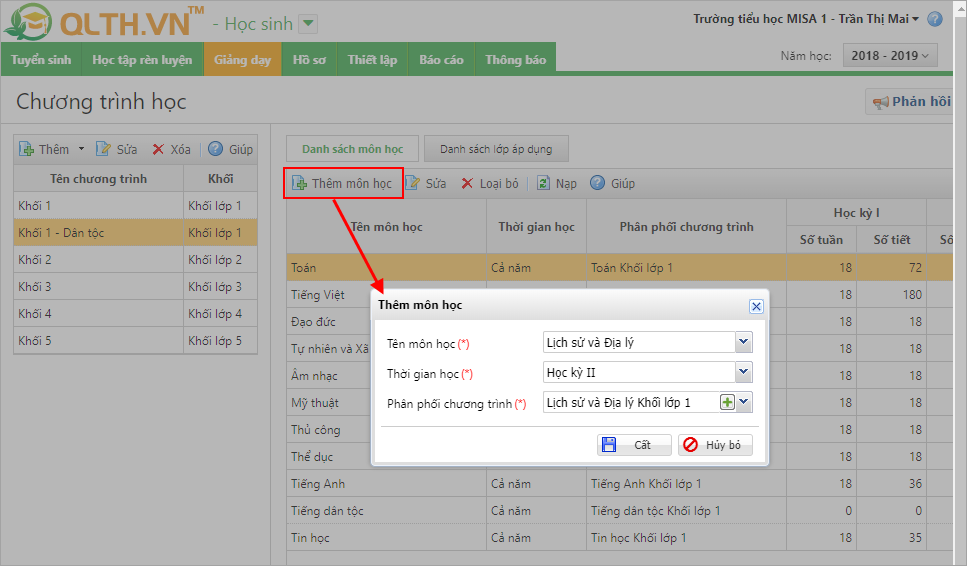Open Giúp help icon in left panel toolbar
The width and height of the screenshot is (967, 566).
pyautogui.click(x=215, y=149)
